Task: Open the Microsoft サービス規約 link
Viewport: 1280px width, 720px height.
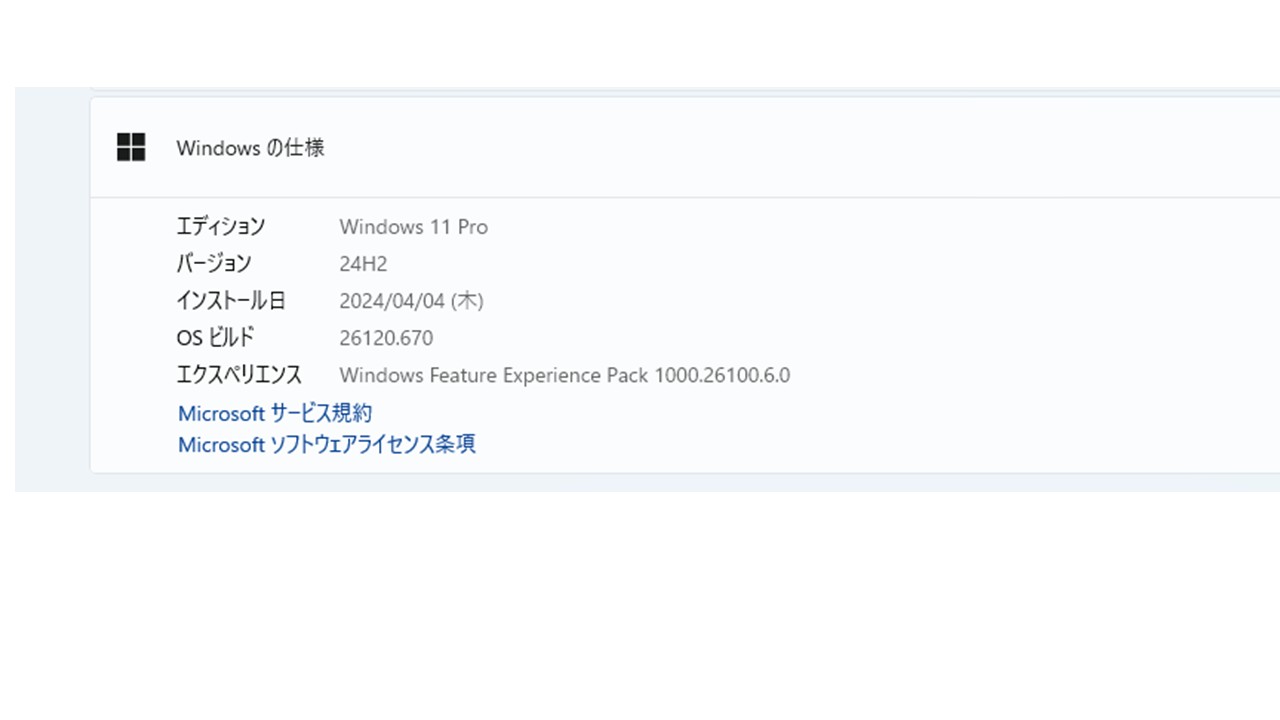Action: [x=275, y=413]
